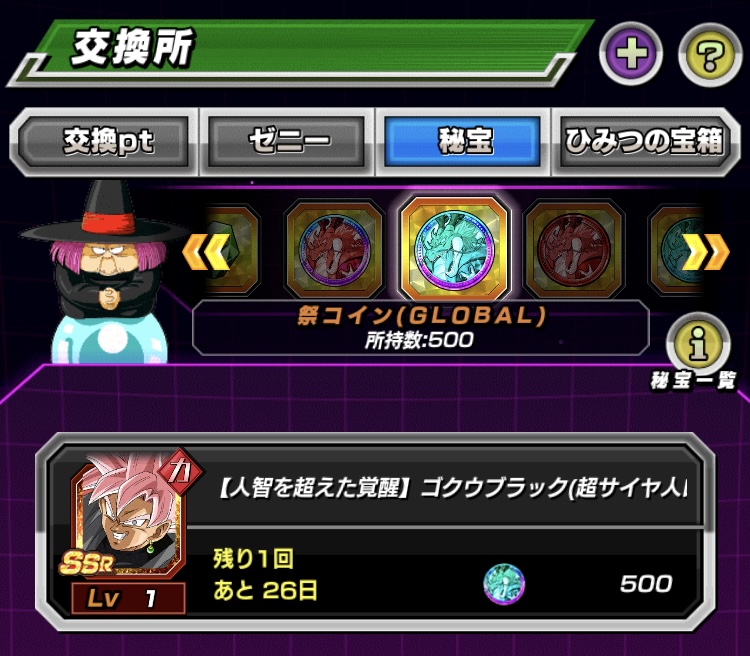The width and height of the screenshot is (750, 656).
Task: Show previous treasures with left double-chevron
Action: point(205,250)
